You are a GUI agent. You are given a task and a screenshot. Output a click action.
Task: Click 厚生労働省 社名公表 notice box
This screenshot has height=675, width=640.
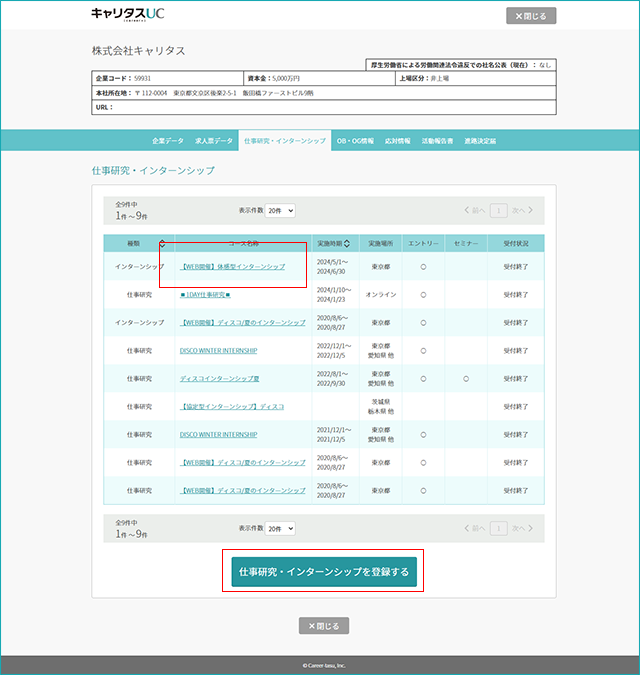(461, 65)
